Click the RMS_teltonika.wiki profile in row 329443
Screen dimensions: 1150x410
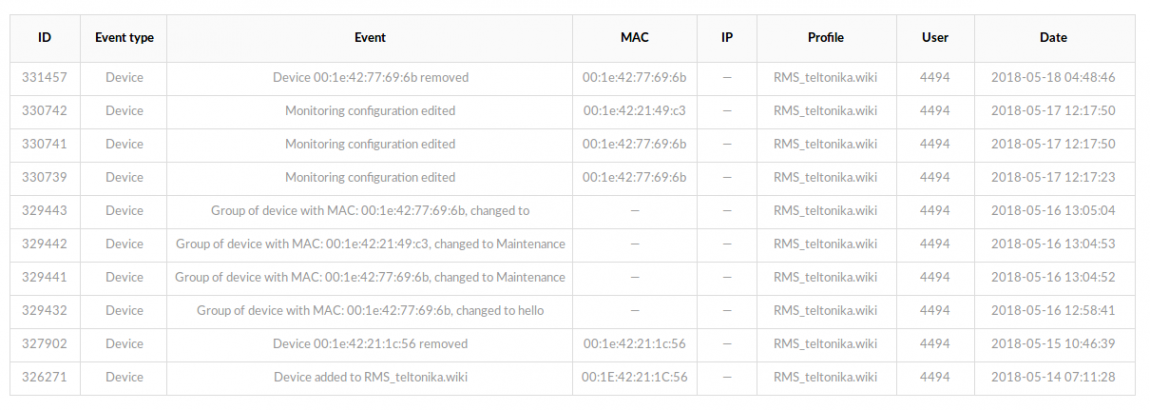tap(825, 210)
